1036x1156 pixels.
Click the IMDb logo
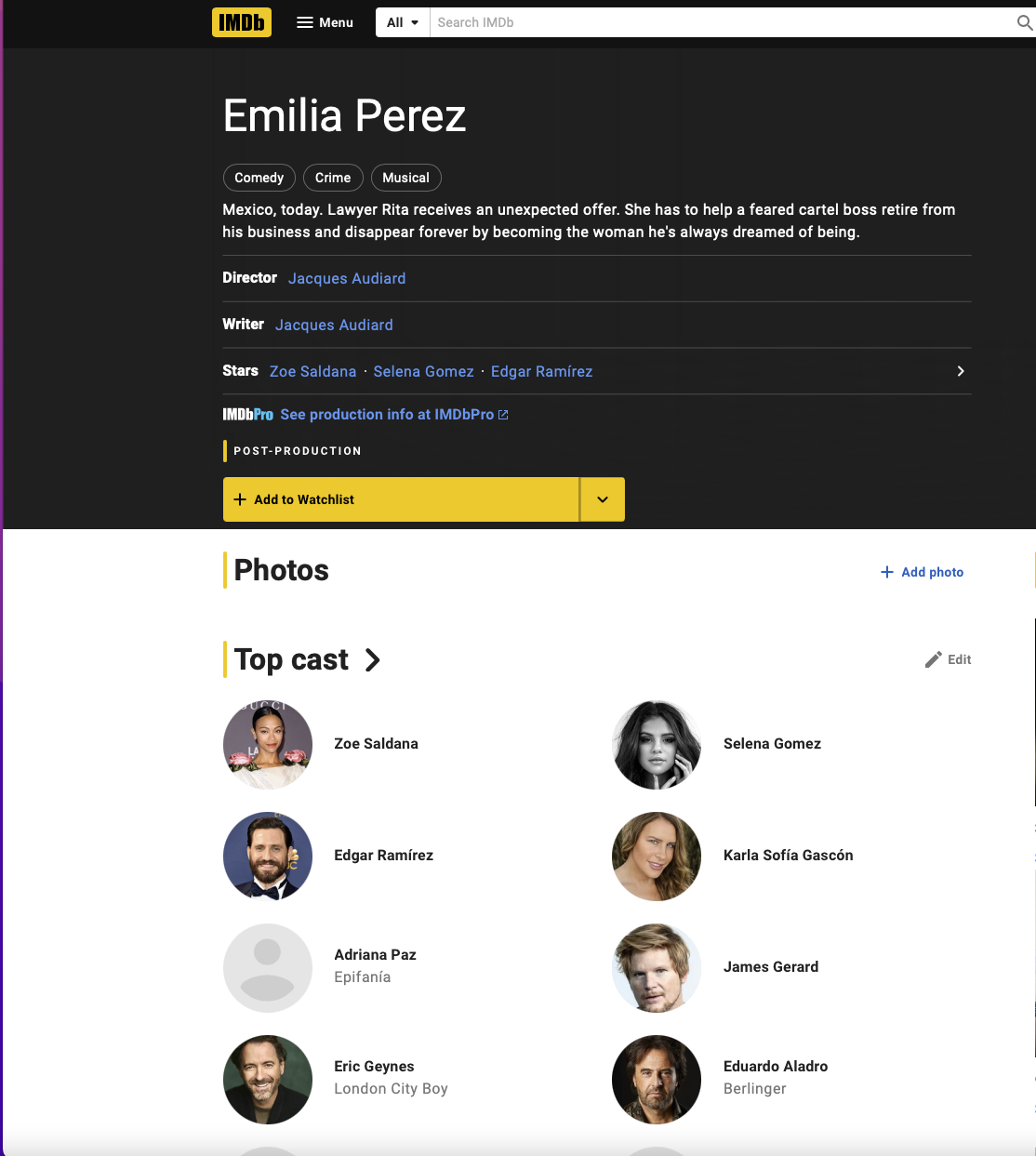241,22
